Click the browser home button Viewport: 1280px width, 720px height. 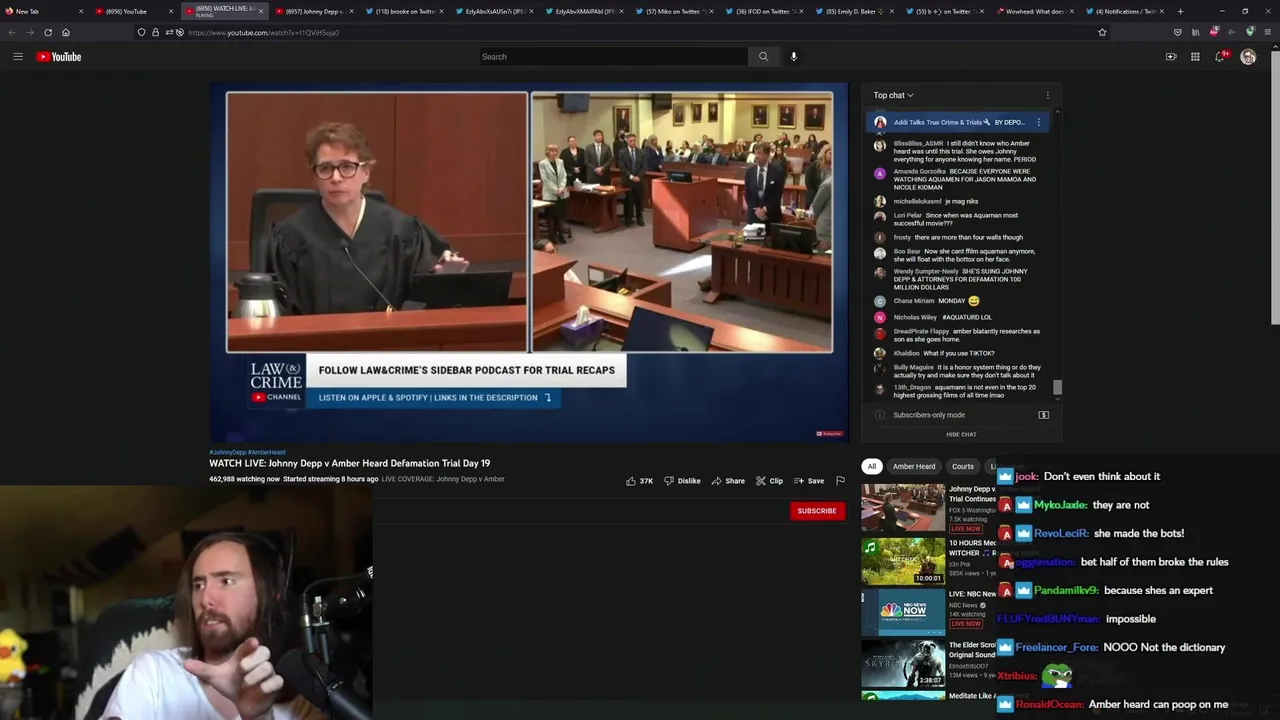pos(66,32)
